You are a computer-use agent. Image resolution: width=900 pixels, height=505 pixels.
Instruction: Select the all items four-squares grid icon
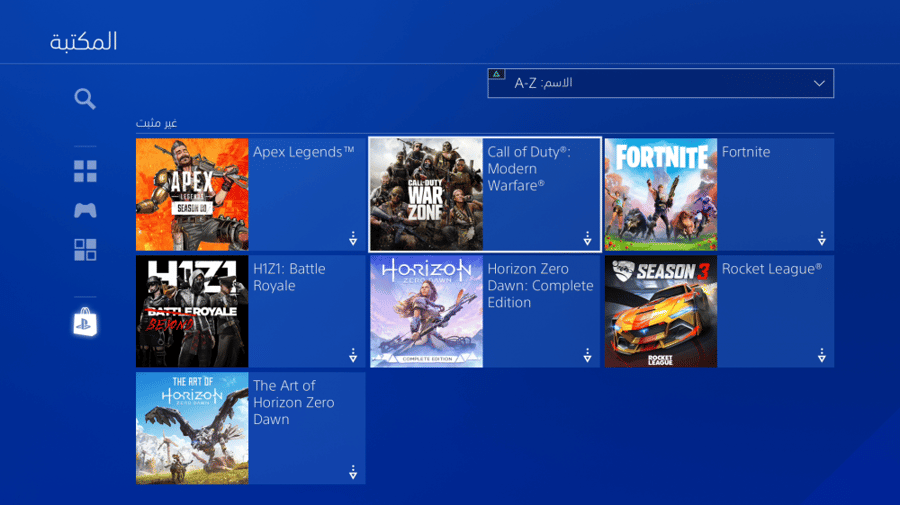coord(85,171)
